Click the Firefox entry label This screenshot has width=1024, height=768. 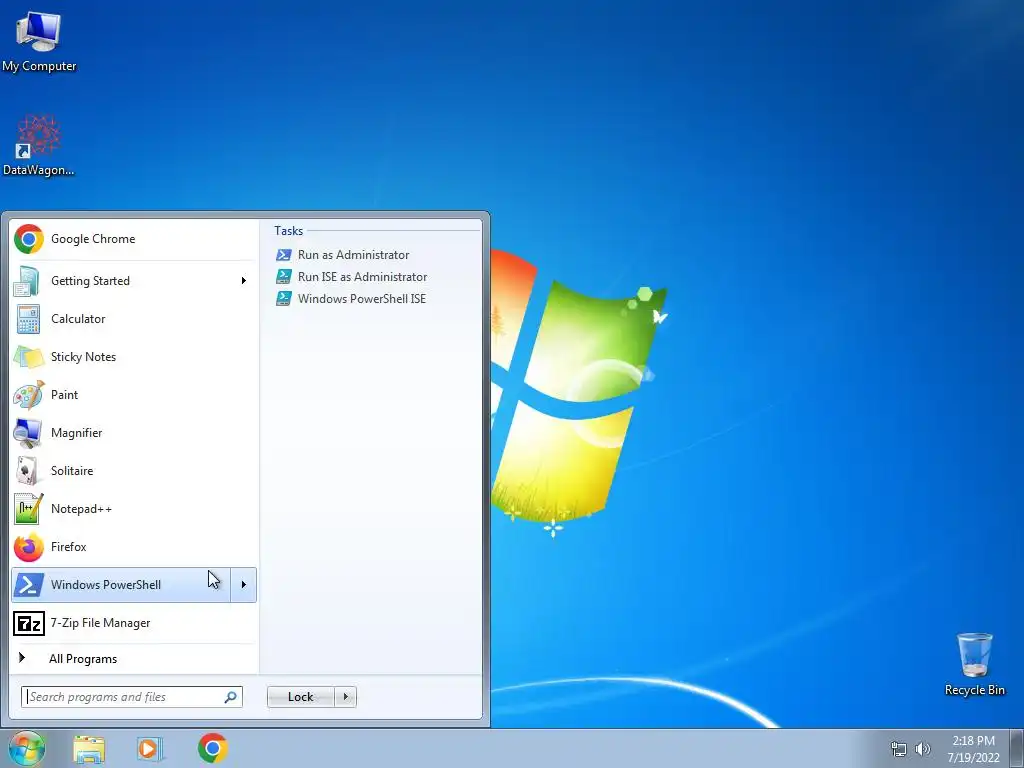[69, 547]
